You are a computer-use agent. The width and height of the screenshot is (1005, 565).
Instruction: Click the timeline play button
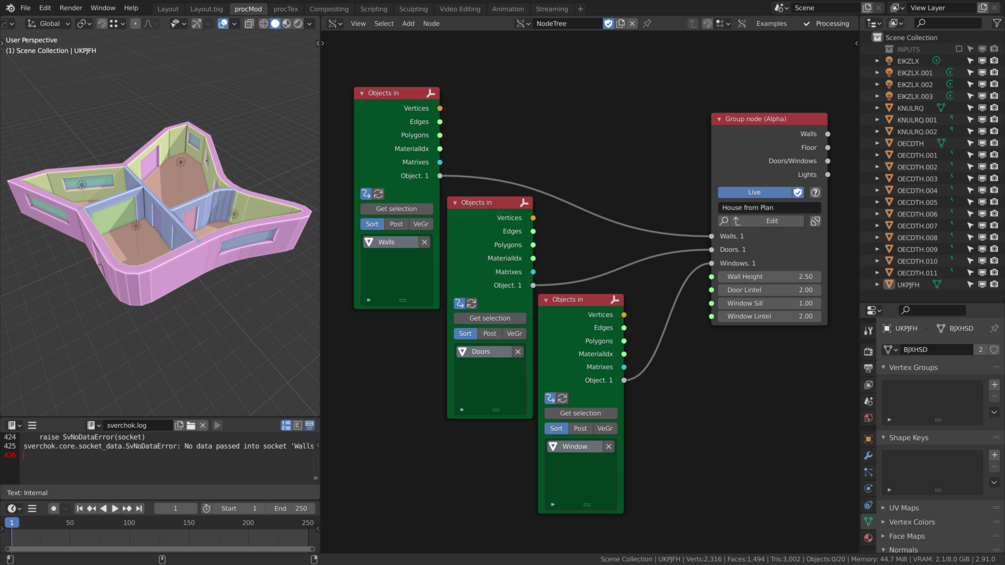click(115, 509)
